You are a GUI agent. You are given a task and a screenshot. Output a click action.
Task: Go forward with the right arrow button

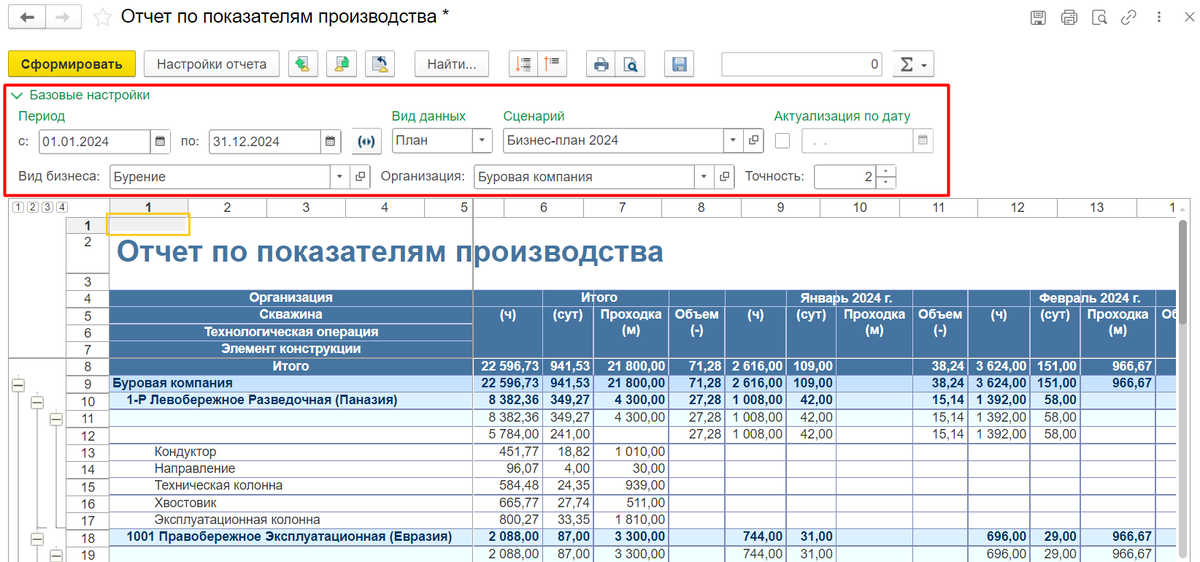click(x=63, y=17)
